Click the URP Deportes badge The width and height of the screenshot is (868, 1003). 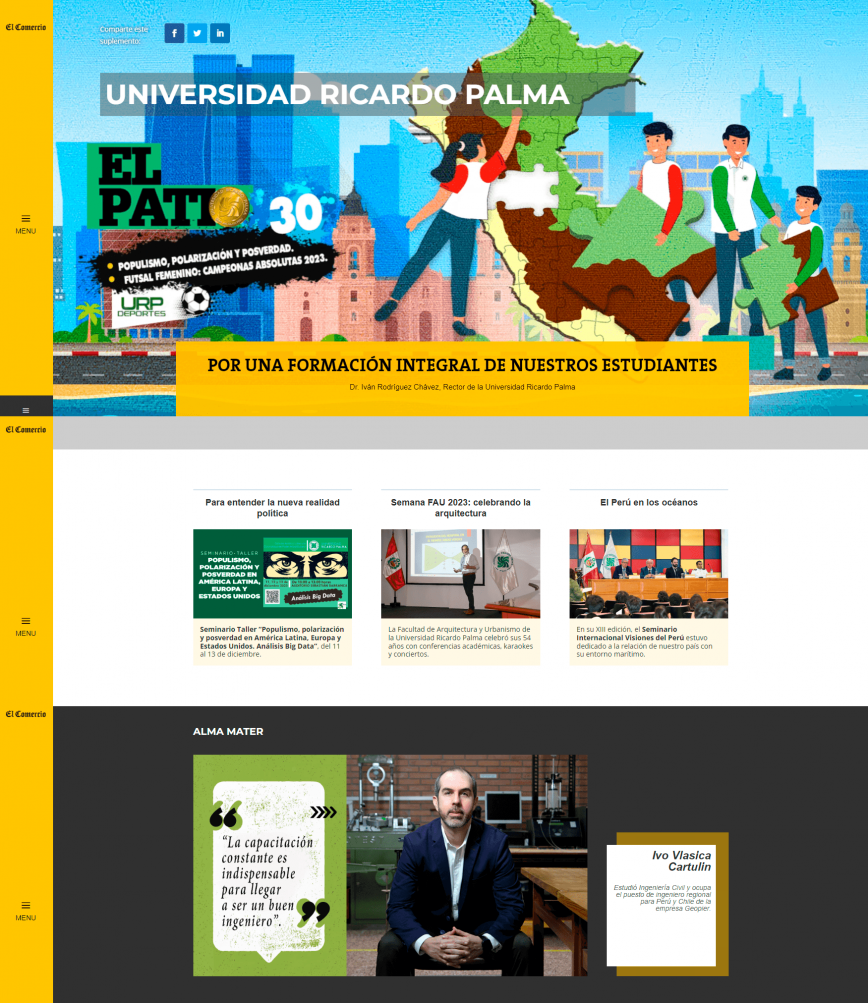click(x=160, y=306)
